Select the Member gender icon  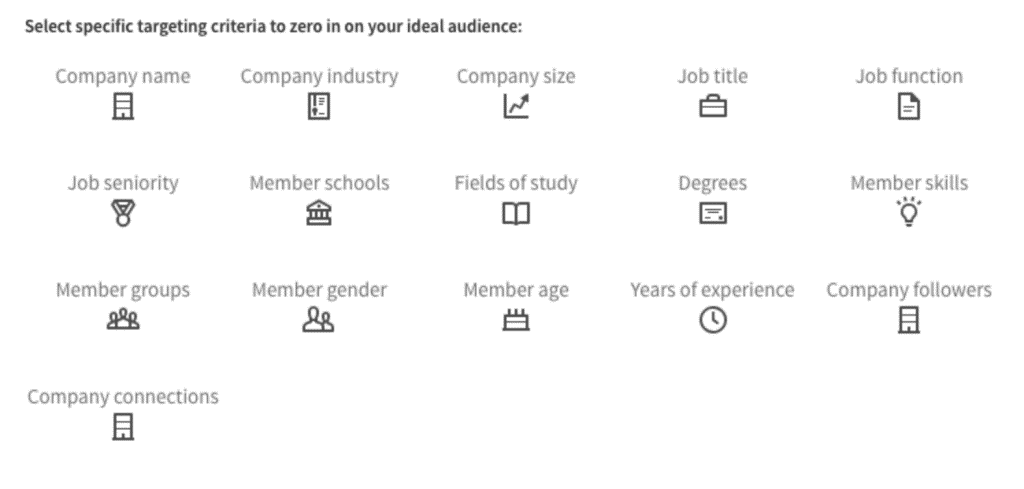coord(318,320)
